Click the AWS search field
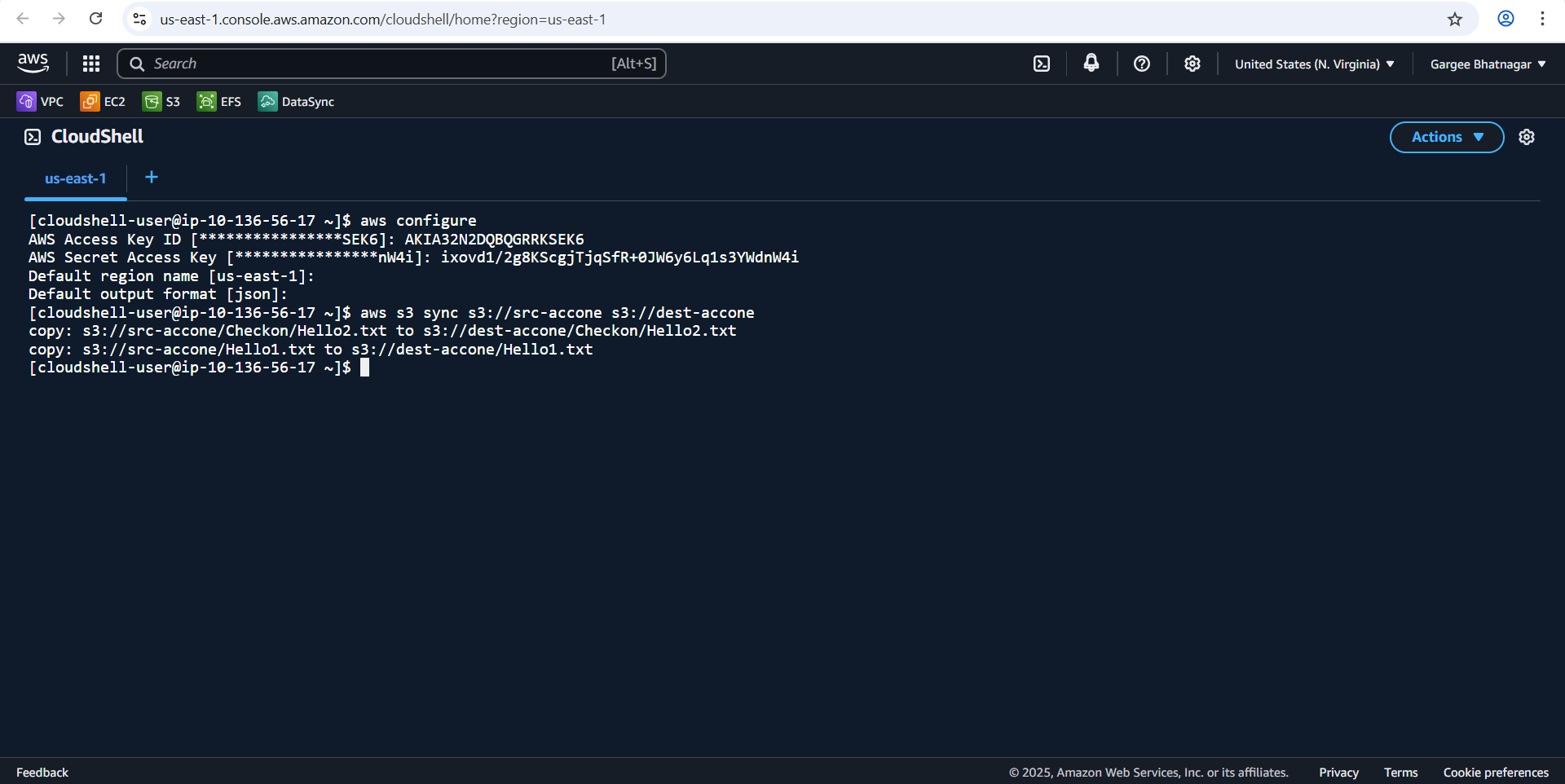 point(391,64)
